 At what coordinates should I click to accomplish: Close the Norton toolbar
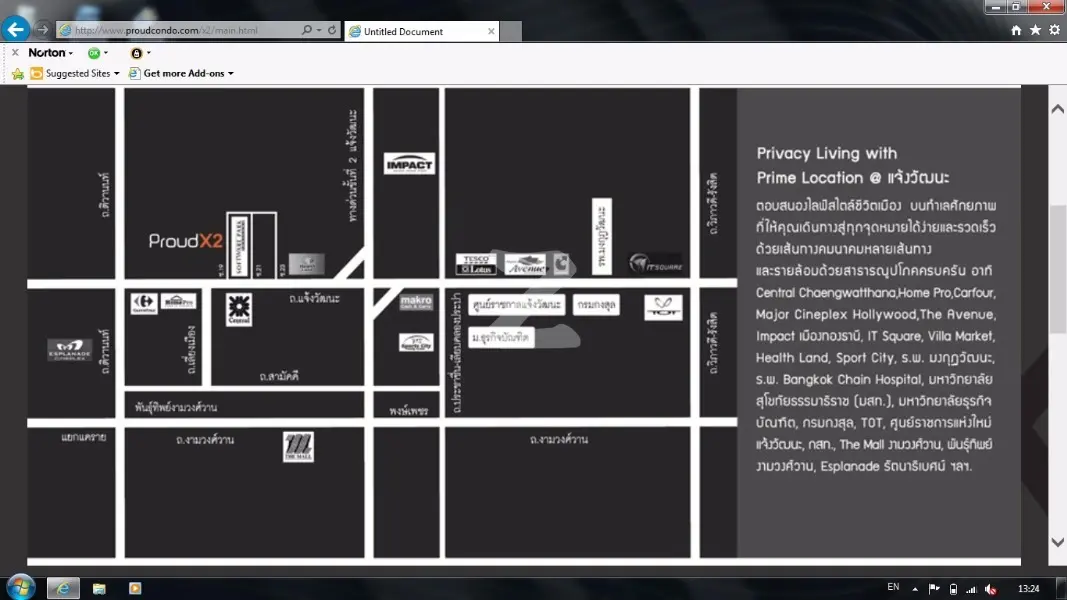tap(15, 52)
